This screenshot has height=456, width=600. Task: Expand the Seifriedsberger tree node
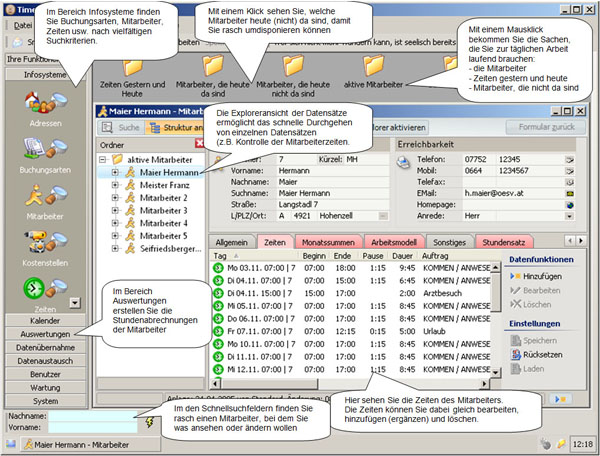[115, 249]
